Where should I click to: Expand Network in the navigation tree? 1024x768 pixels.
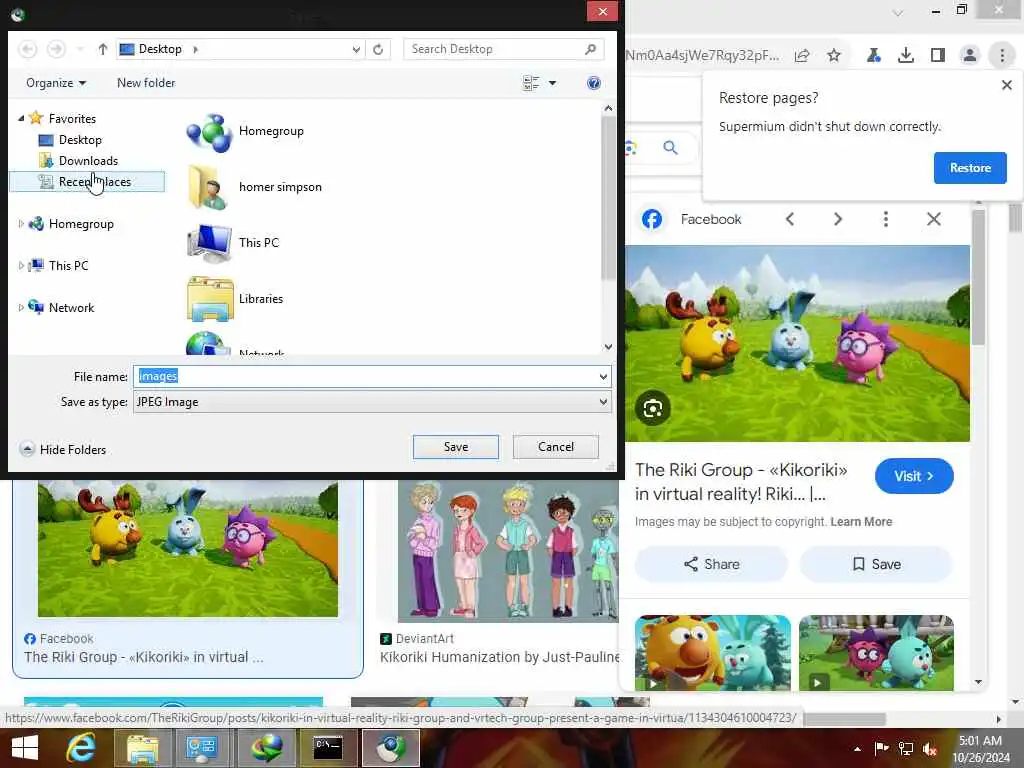pyautogui.click(x=21, y=308)
